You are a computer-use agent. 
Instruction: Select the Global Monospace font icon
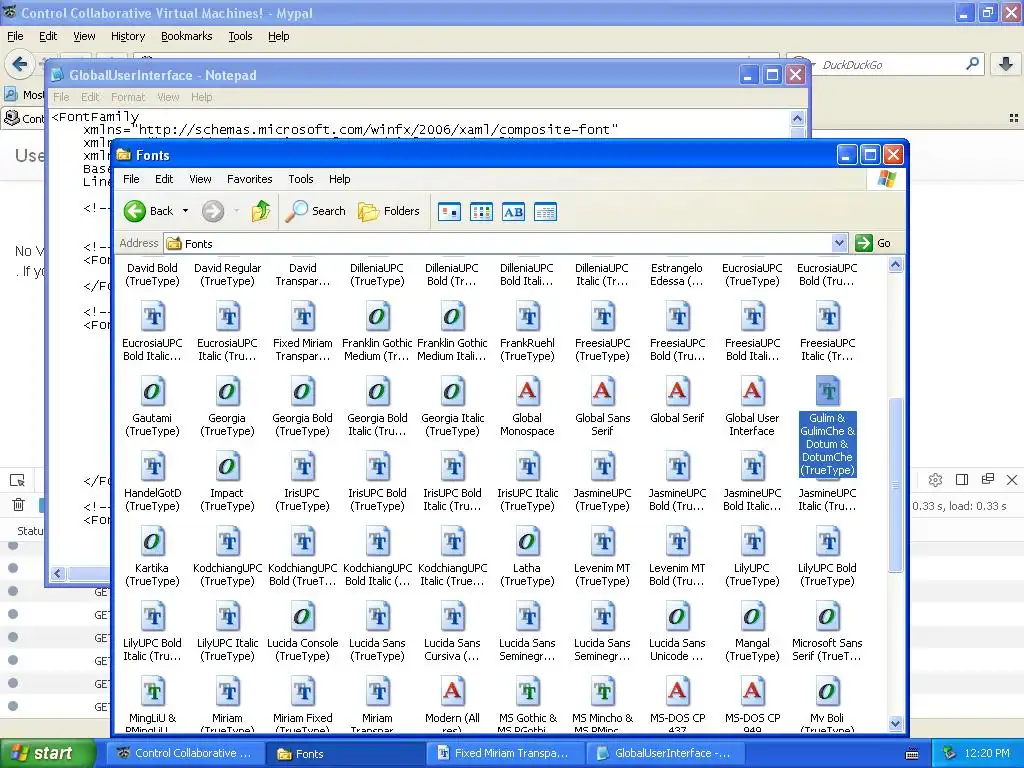pyautogui.click(x=527, y=391)
